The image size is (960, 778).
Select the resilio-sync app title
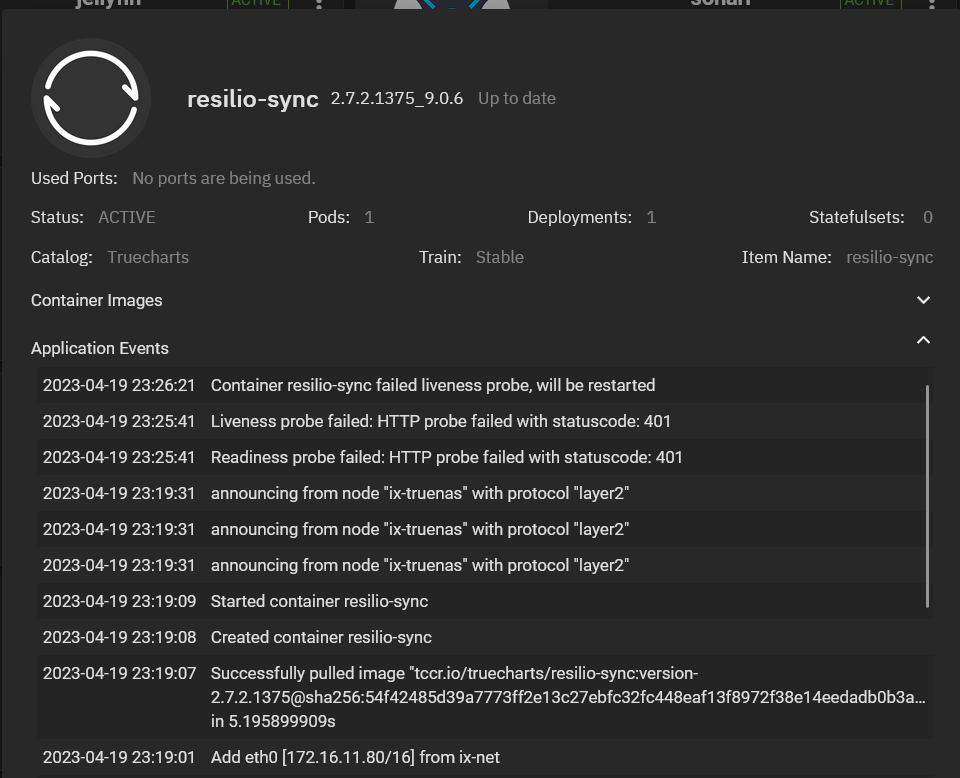[x=252, y=99]
